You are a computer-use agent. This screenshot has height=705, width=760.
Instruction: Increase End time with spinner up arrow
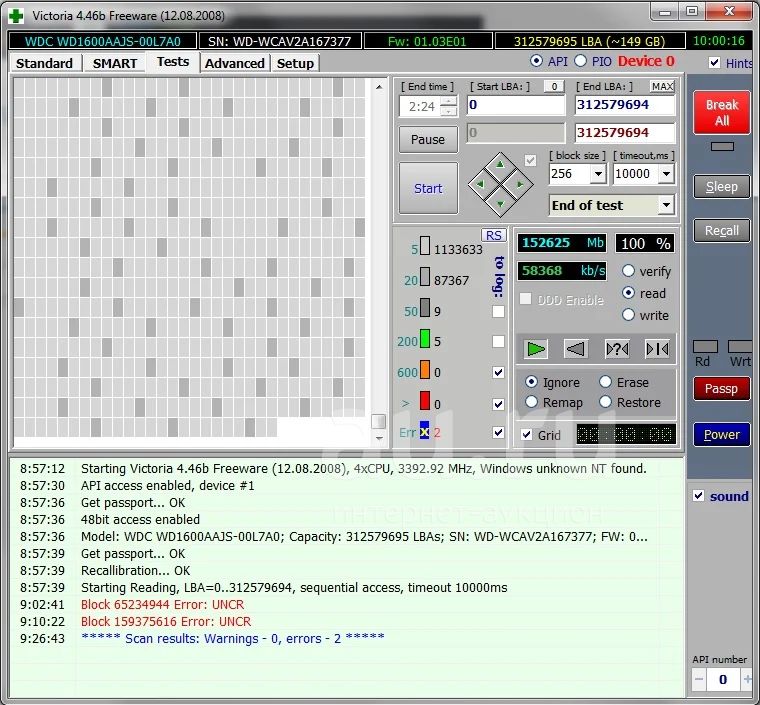point(449,101)
